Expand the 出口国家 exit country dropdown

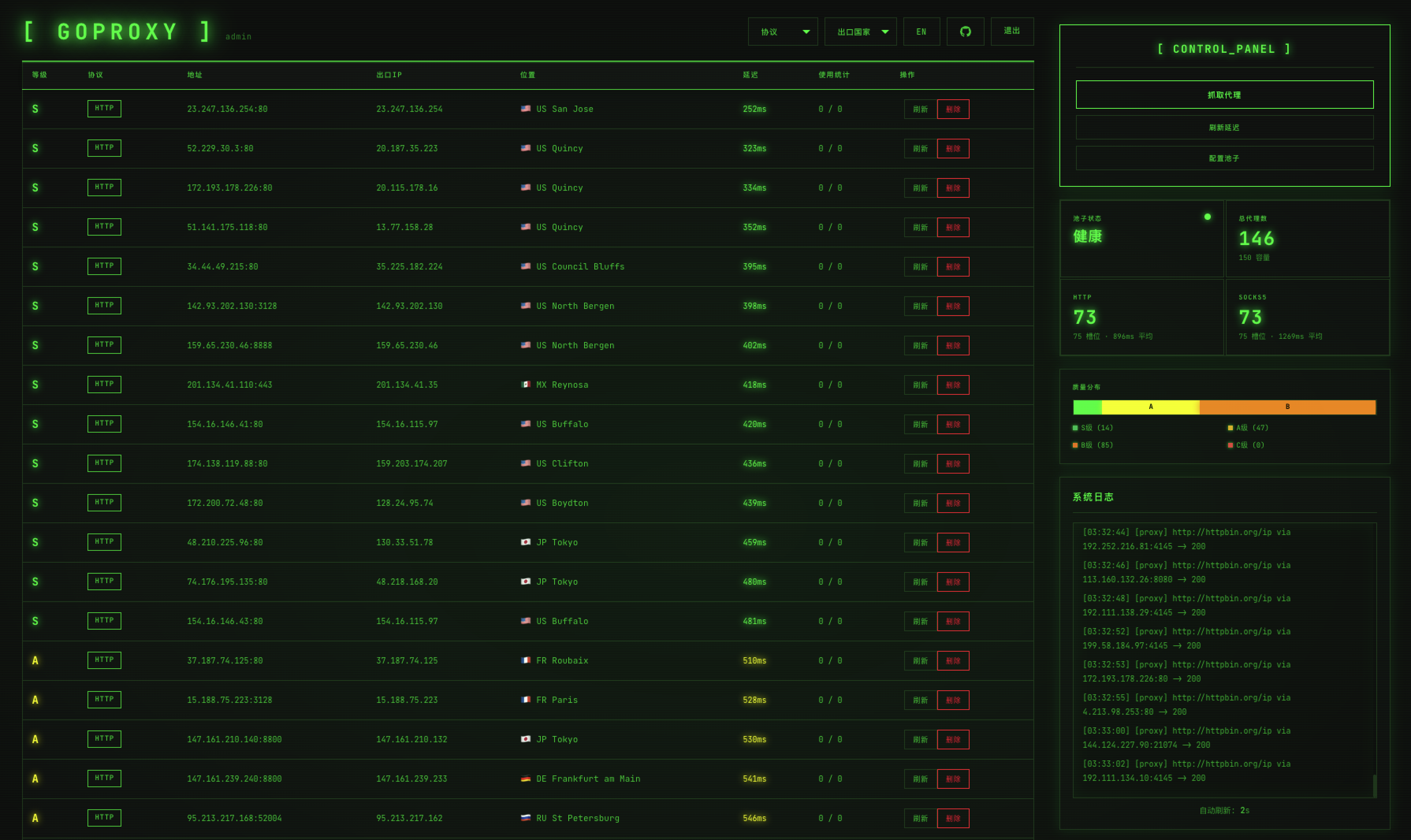point(860,32)
